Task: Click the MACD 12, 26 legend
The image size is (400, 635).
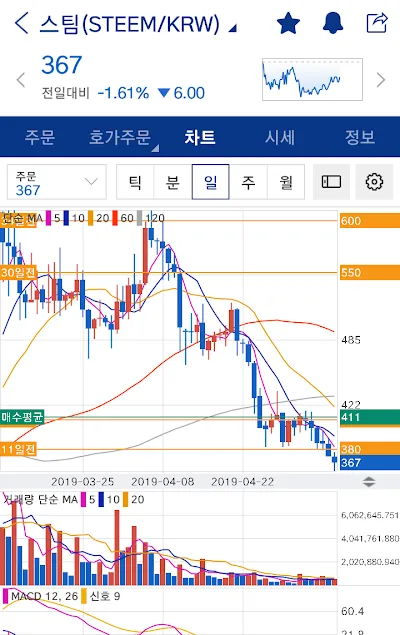Action: [x=44, y=597]
